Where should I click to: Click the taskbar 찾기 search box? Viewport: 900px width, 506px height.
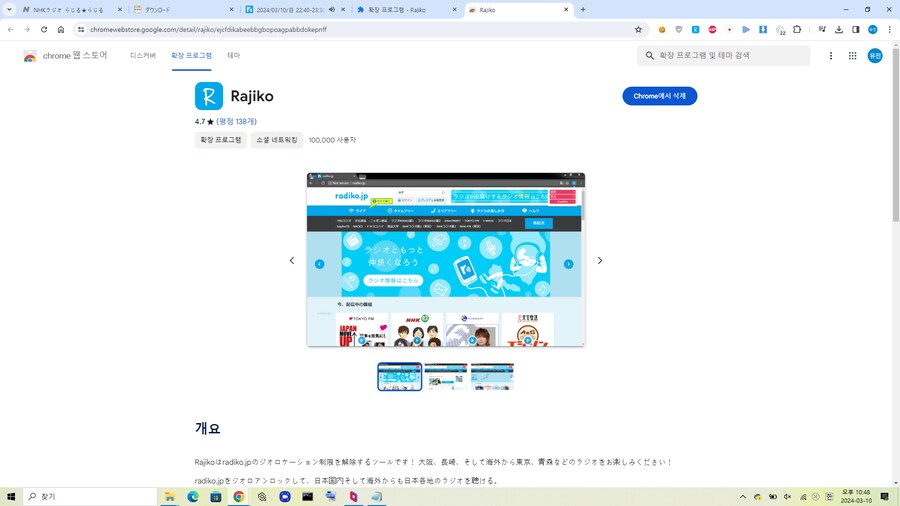90,497
